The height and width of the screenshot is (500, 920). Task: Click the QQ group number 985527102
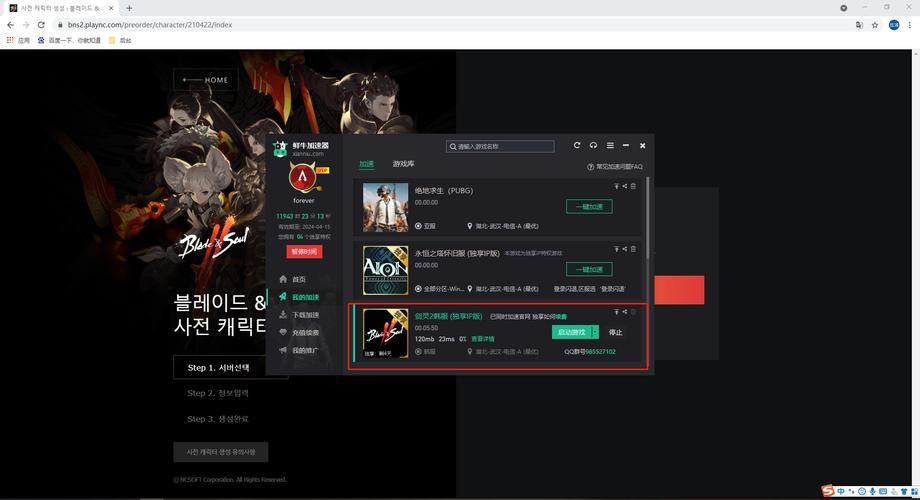pos(600,352)
